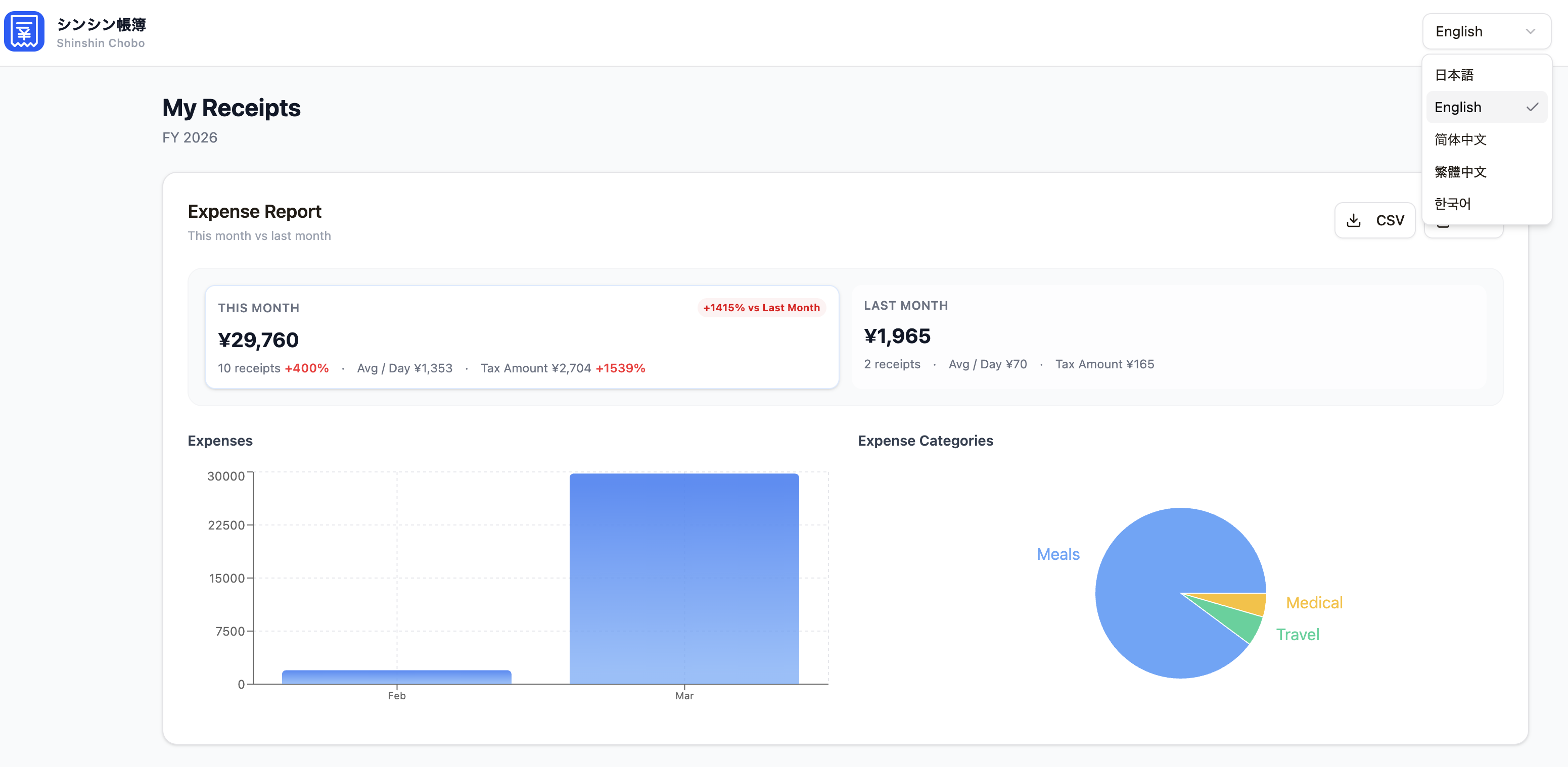Open the English language combo box
Image resolution: width=1568 pixels, height=767 pixels.
click(1485, 32)
